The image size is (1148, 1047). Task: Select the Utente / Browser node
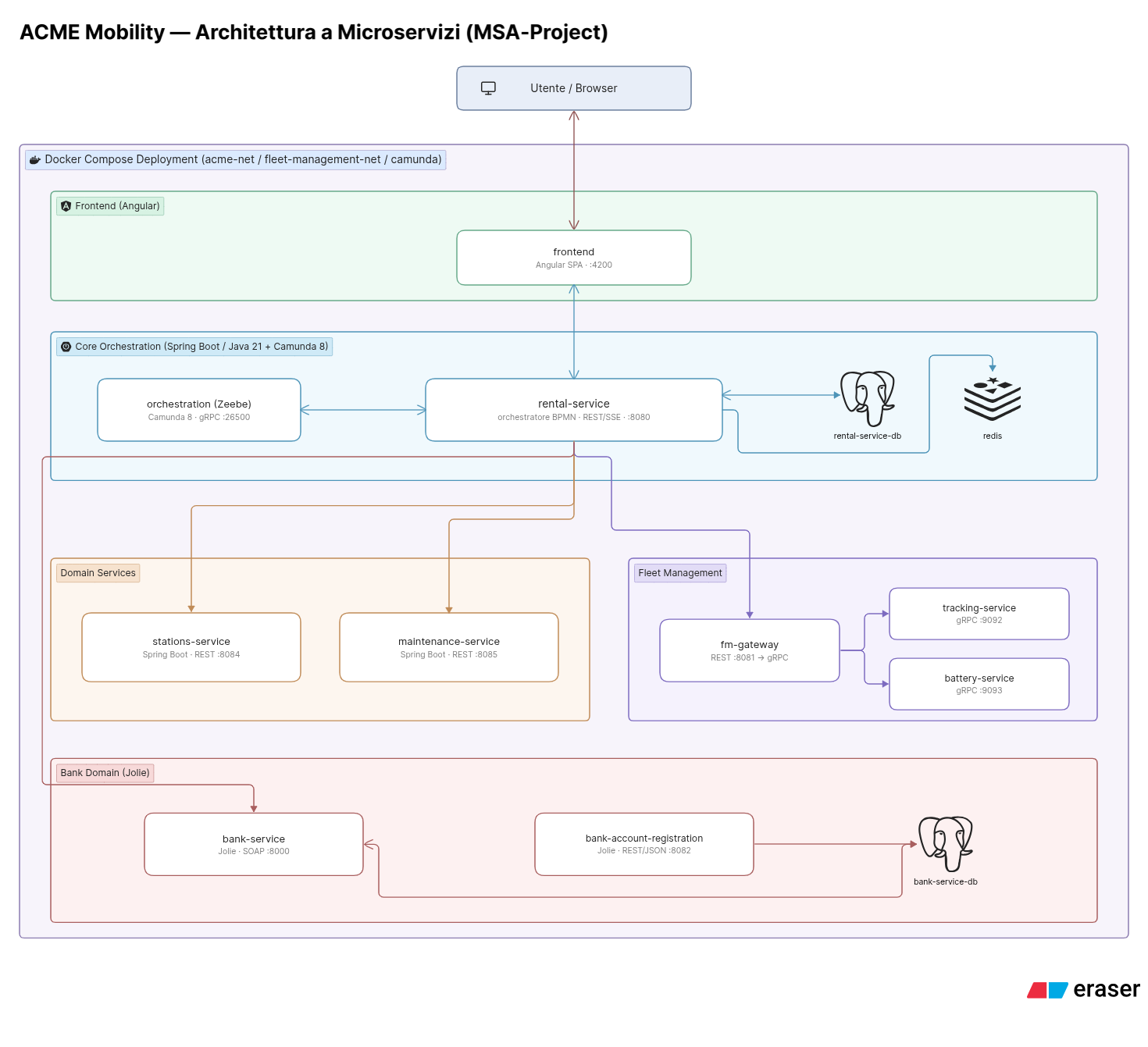574,88
